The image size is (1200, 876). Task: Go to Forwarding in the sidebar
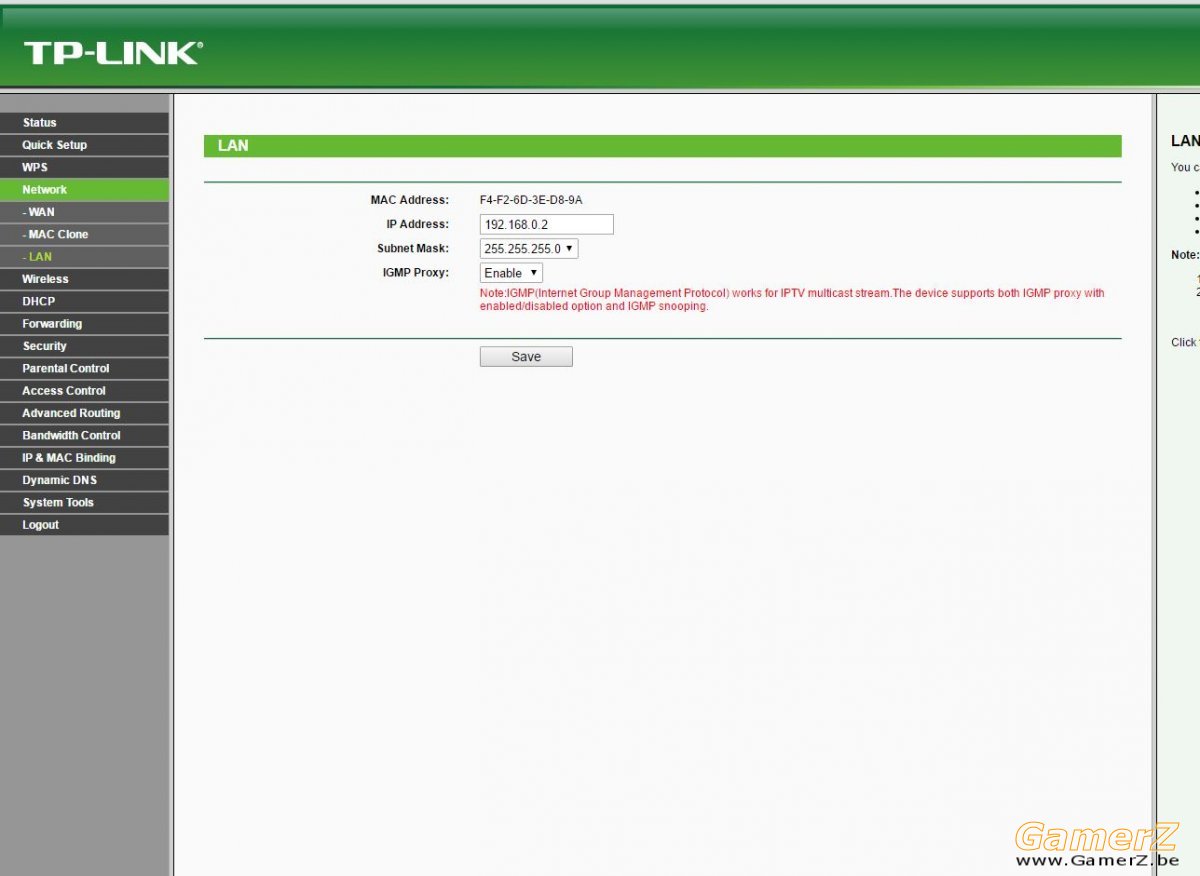(x=84, y=324)
